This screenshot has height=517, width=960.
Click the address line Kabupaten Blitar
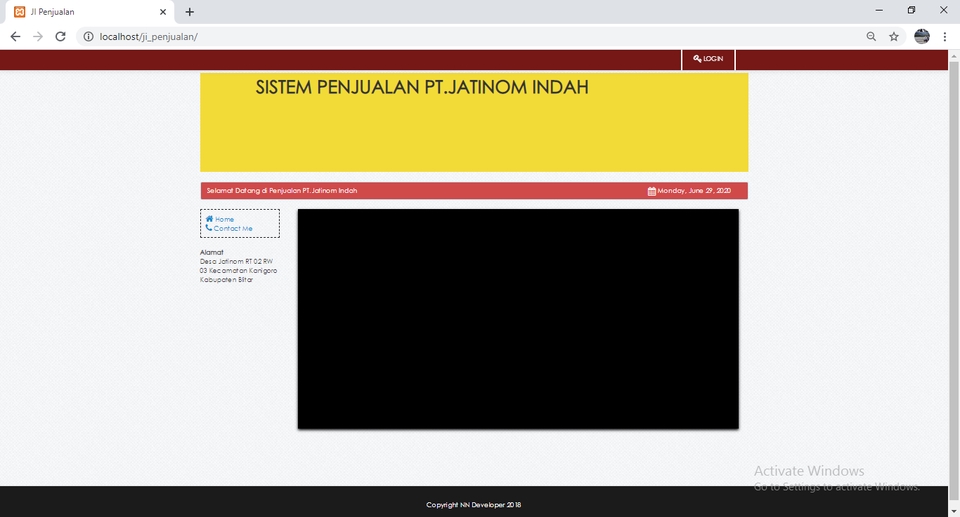tap(226, 280)
